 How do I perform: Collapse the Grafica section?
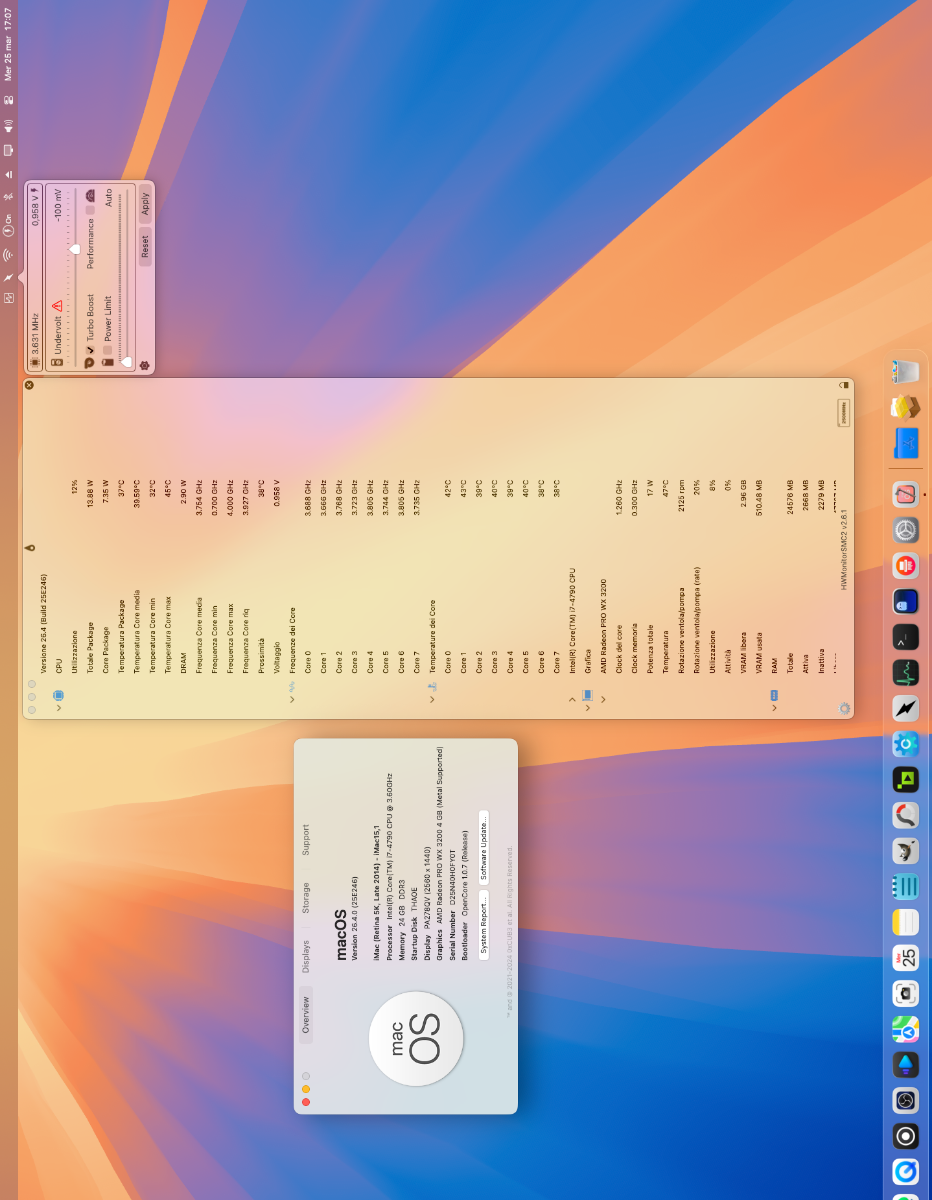point(588,708)
